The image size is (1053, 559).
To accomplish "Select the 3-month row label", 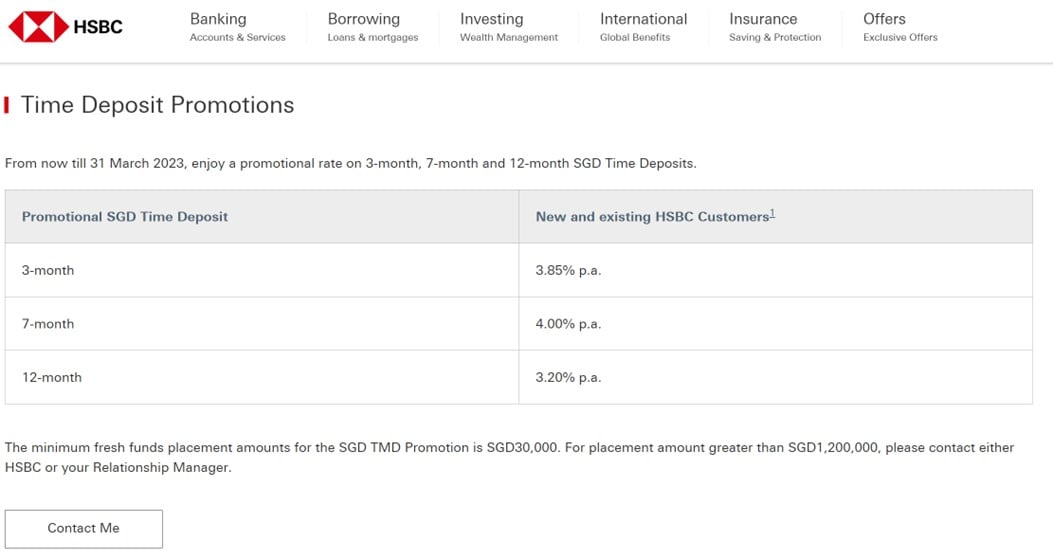I will pos(48,270).
